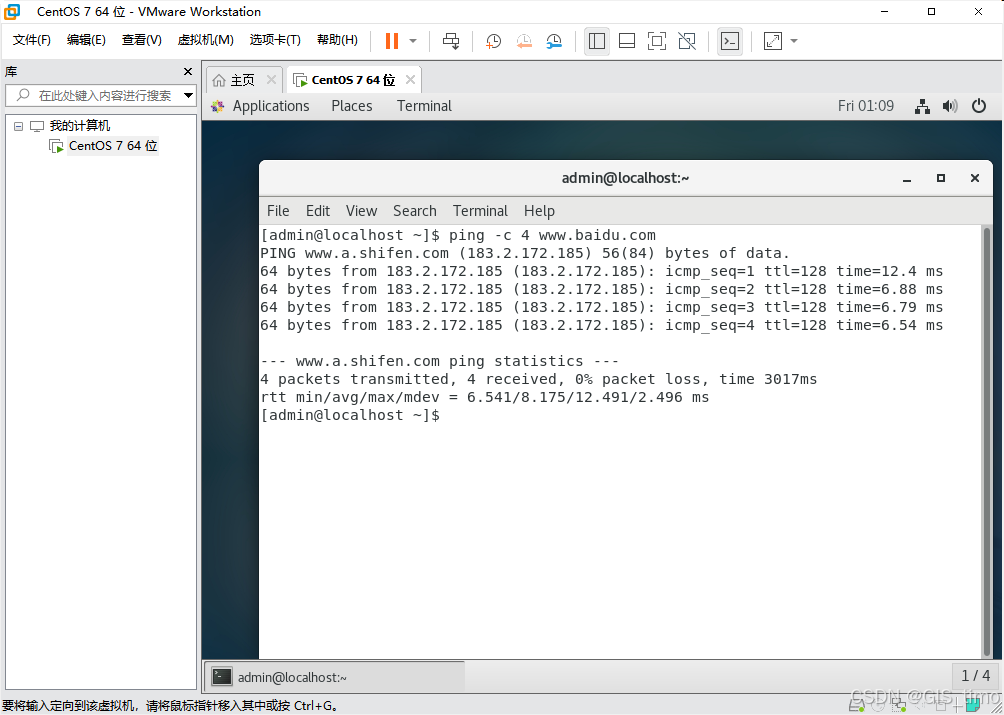This screenshot has height=715, width=1004.
Task: Minimize the admin@localhost terminal window
Action: 907,179
